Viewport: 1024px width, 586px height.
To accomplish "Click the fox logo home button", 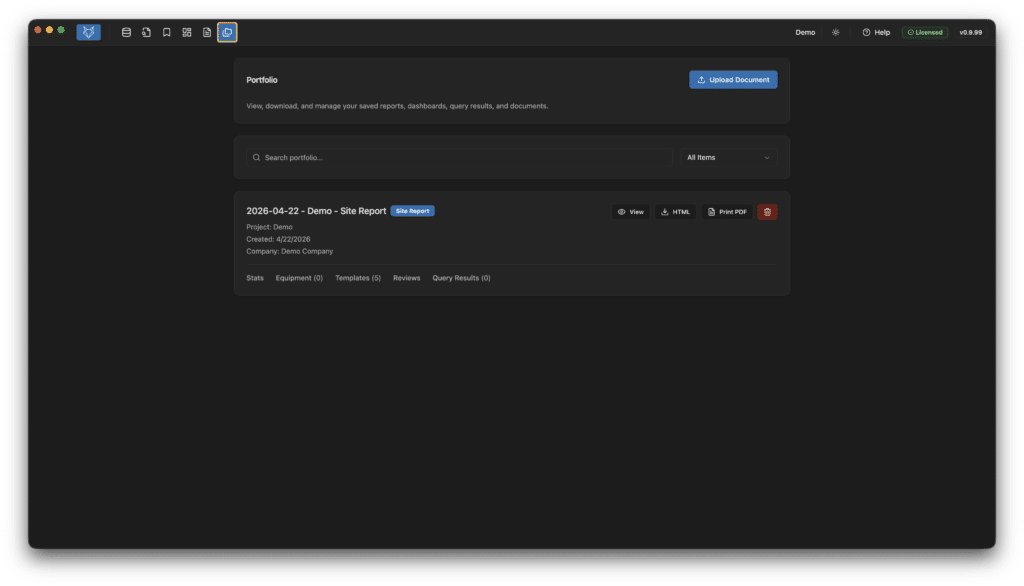I will (x=88, y=32).
